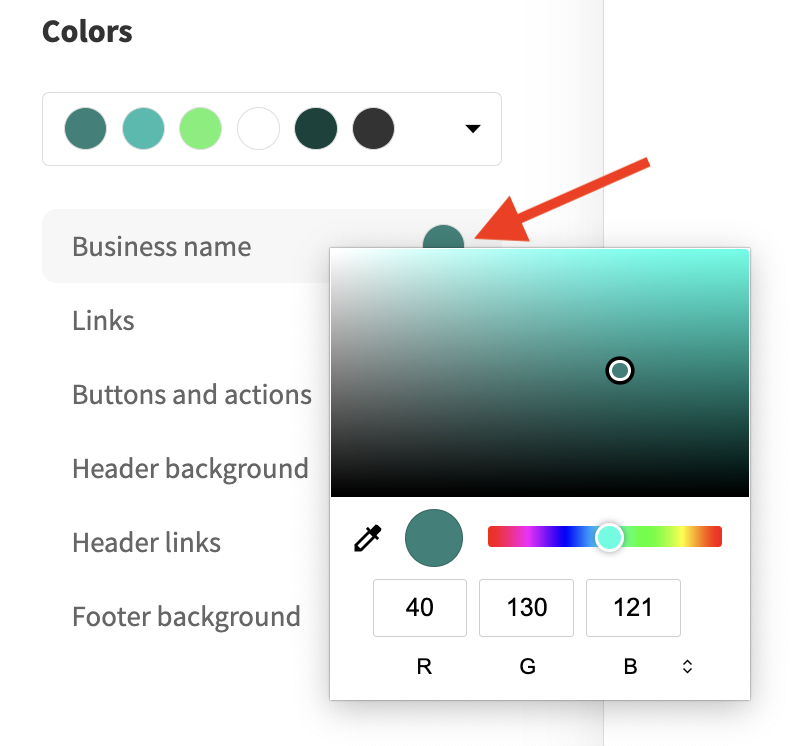Click inside the R value input field

pyautogui.click(x=419, y=608)
